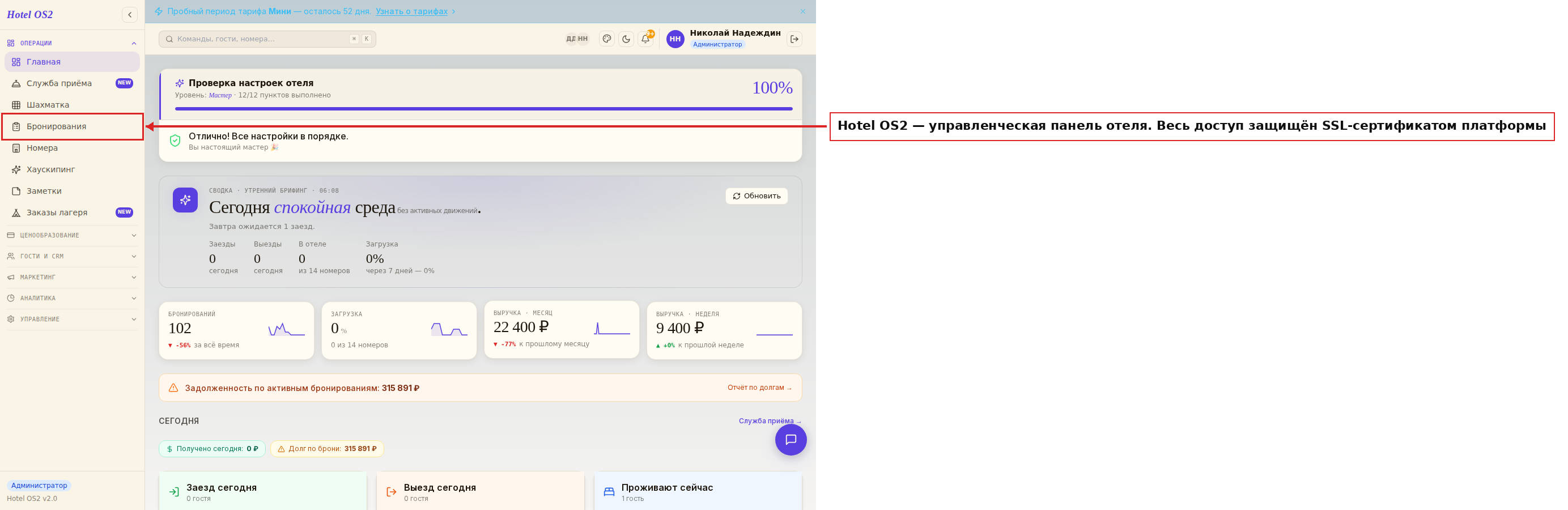Open the Бронирований 102 stat card
This screenshot has width=1568, height=510.
pos(236,330)
